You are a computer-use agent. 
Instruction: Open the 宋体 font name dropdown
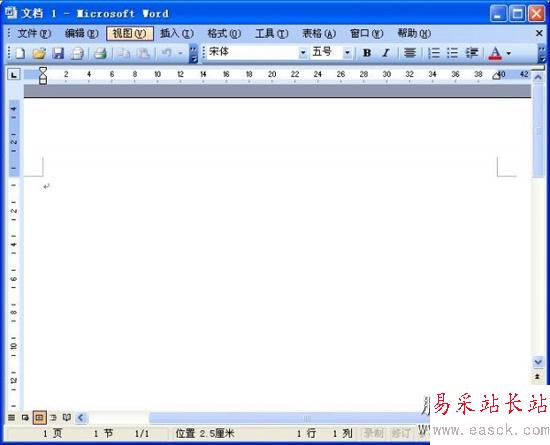coord(303,53)
